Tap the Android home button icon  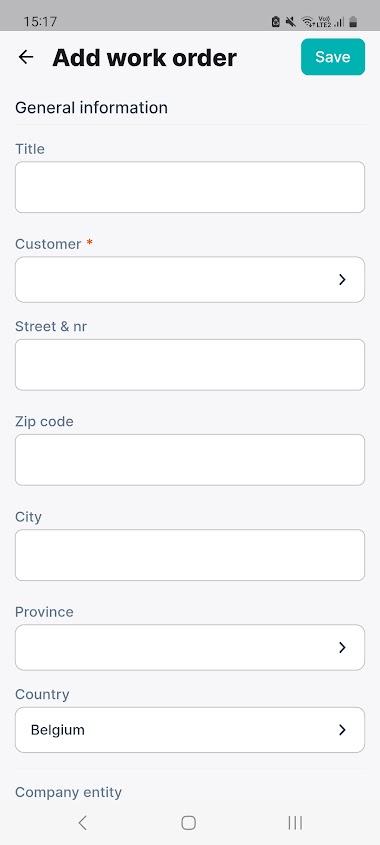coord(189,822)
